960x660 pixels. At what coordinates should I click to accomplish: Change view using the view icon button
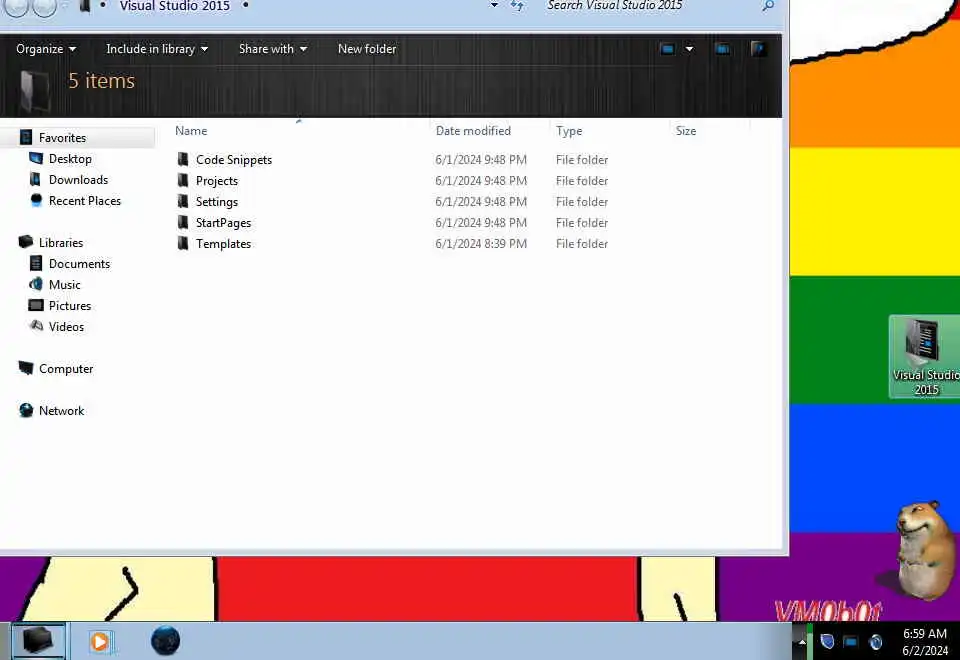point(667,49)
